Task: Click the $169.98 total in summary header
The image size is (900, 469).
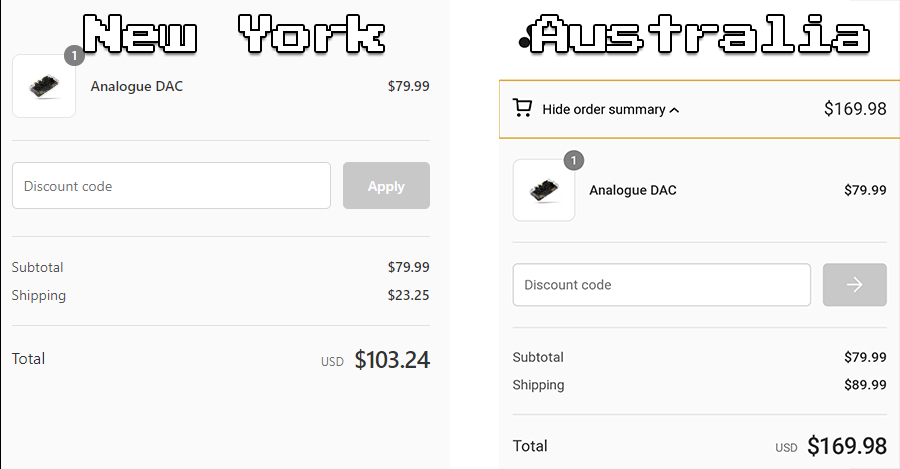Action: (x=855, y=108)
